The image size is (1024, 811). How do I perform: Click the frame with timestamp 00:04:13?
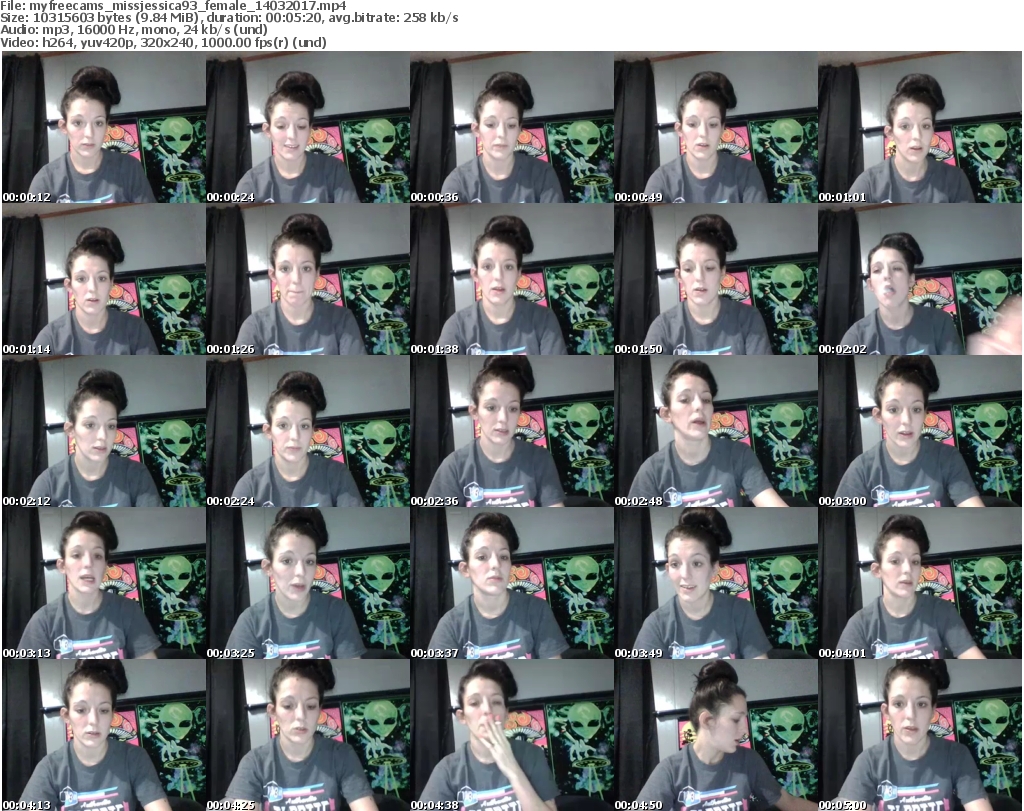[104, 735]
